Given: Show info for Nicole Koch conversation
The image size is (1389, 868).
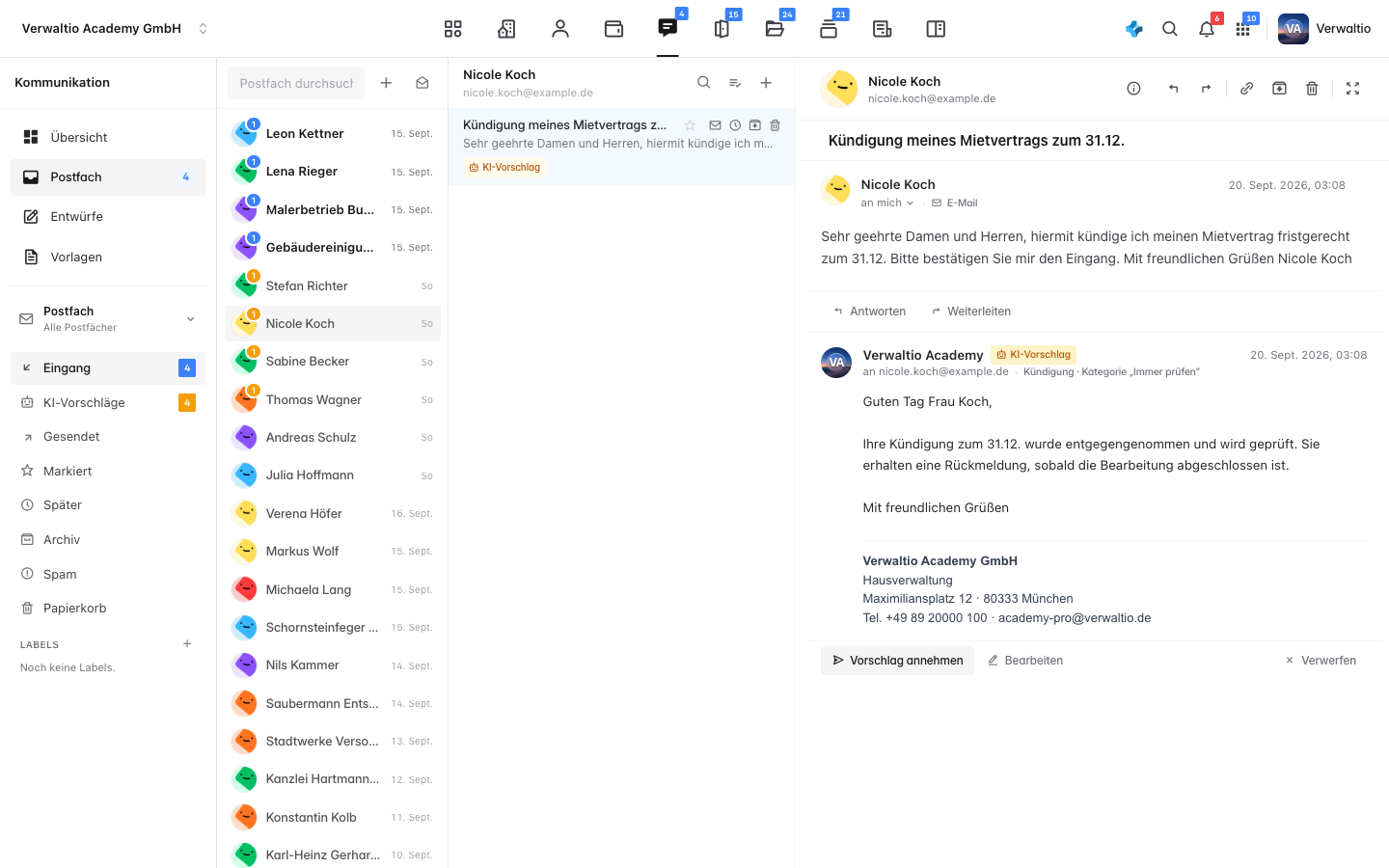Looking at the screenshot, I should point(1134,89).
